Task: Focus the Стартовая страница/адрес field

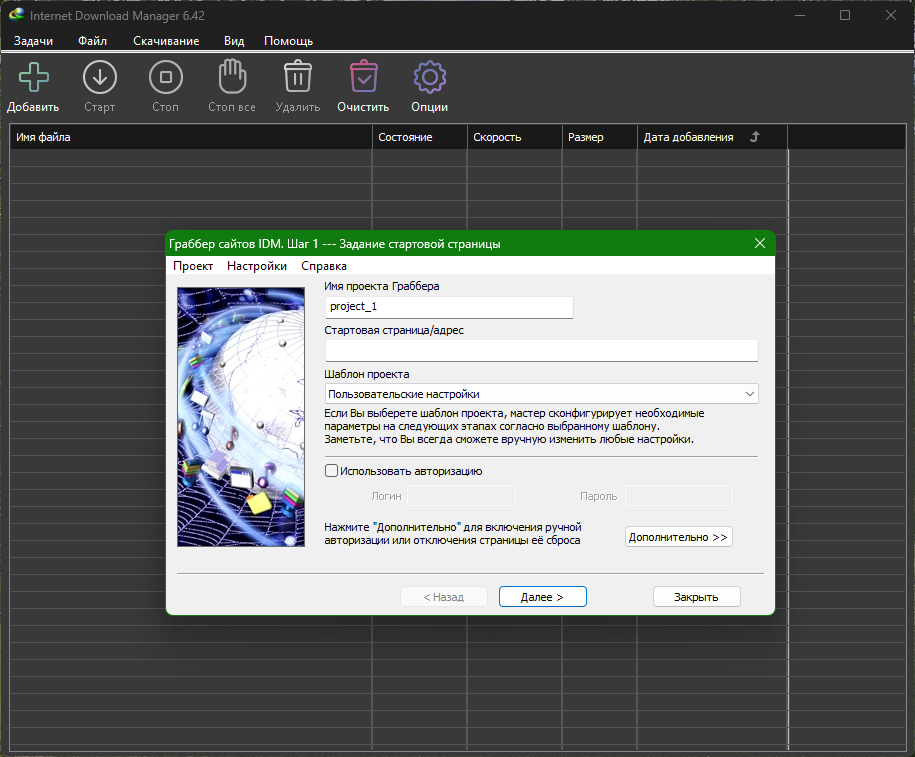Action: [x=542, y=351]
